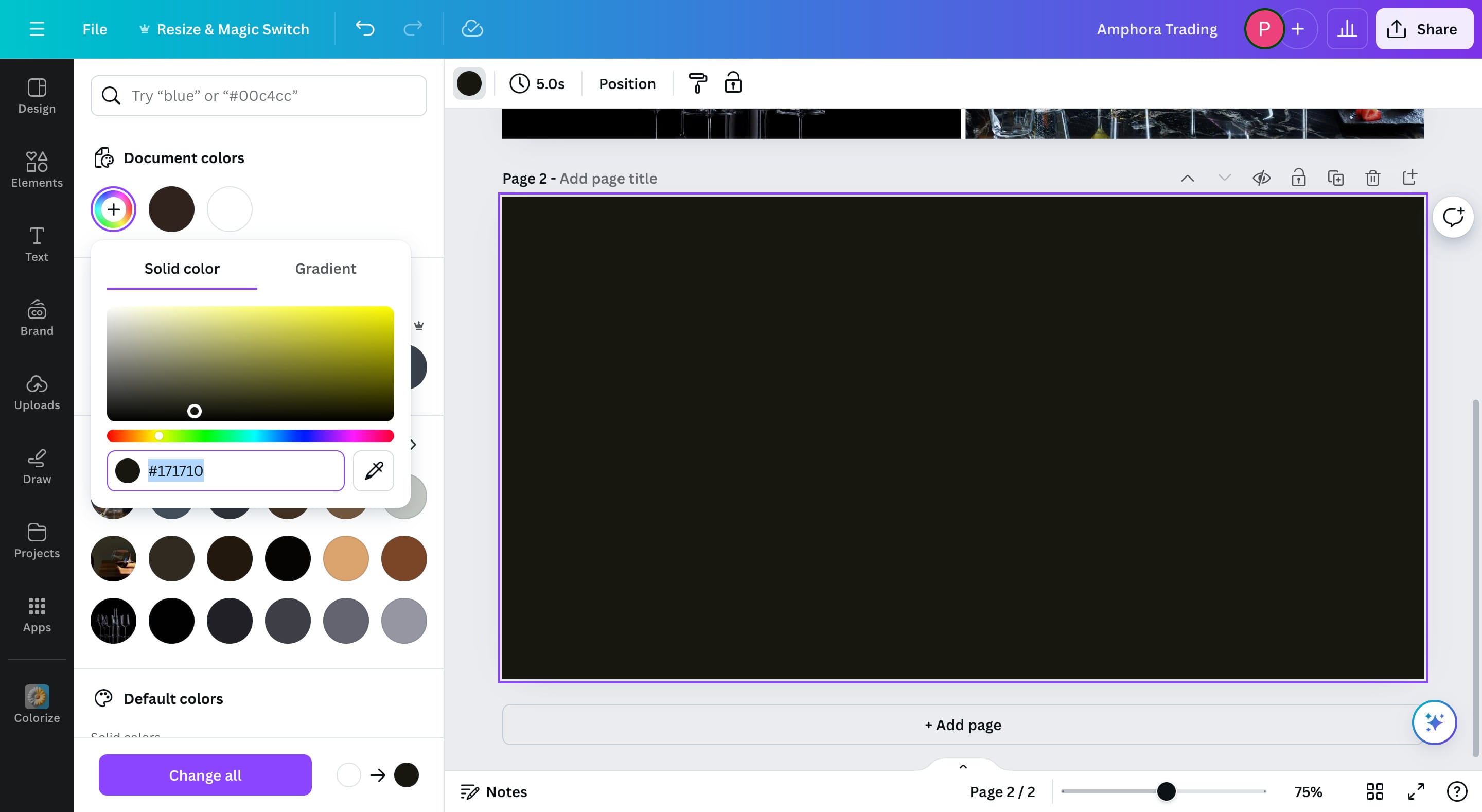Image resolution: width=1482 pixels, height=812 pixels.
Task: Click the saturation-brightness color field
Action: (x=250, y=363)
